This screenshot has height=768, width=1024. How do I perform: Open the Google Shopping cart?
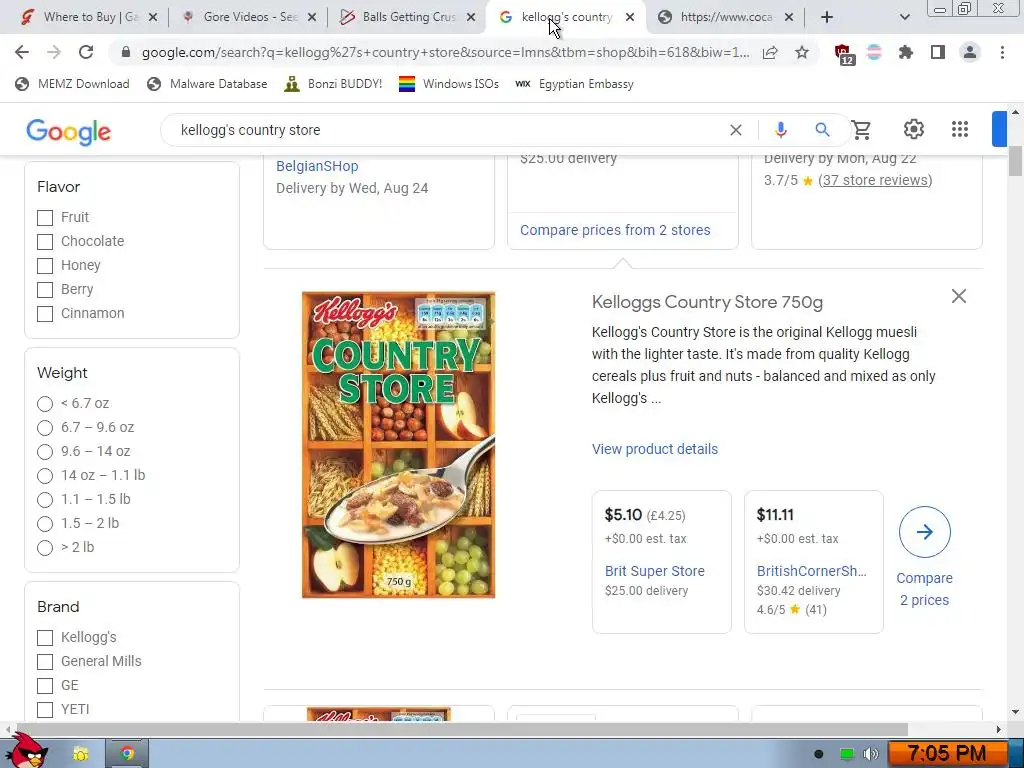[x=862, y=129]
